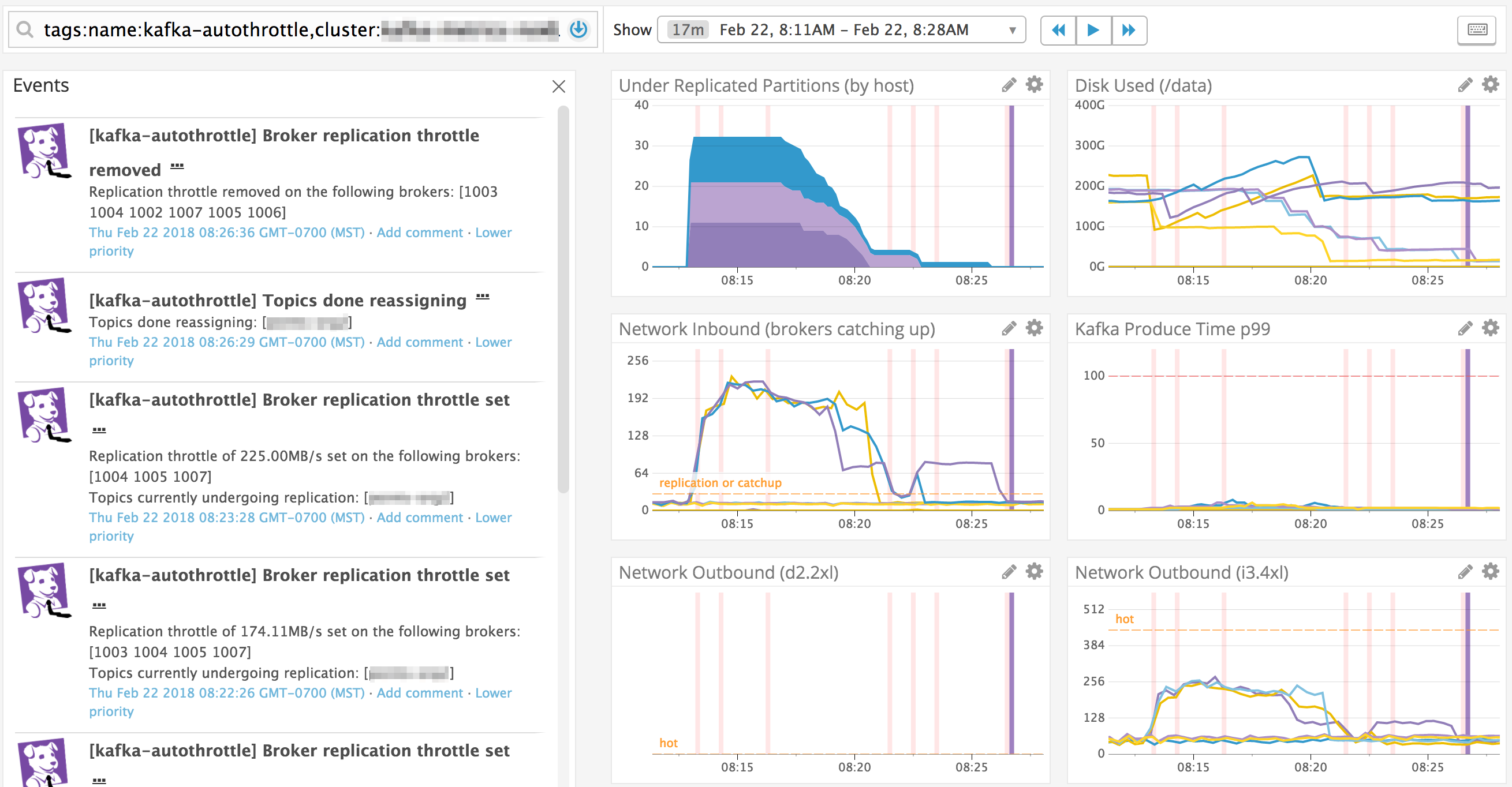Viewport: 1512px width, 787px height.
Task: Click the keyboard shortcuts icon
Action: 1477,30
